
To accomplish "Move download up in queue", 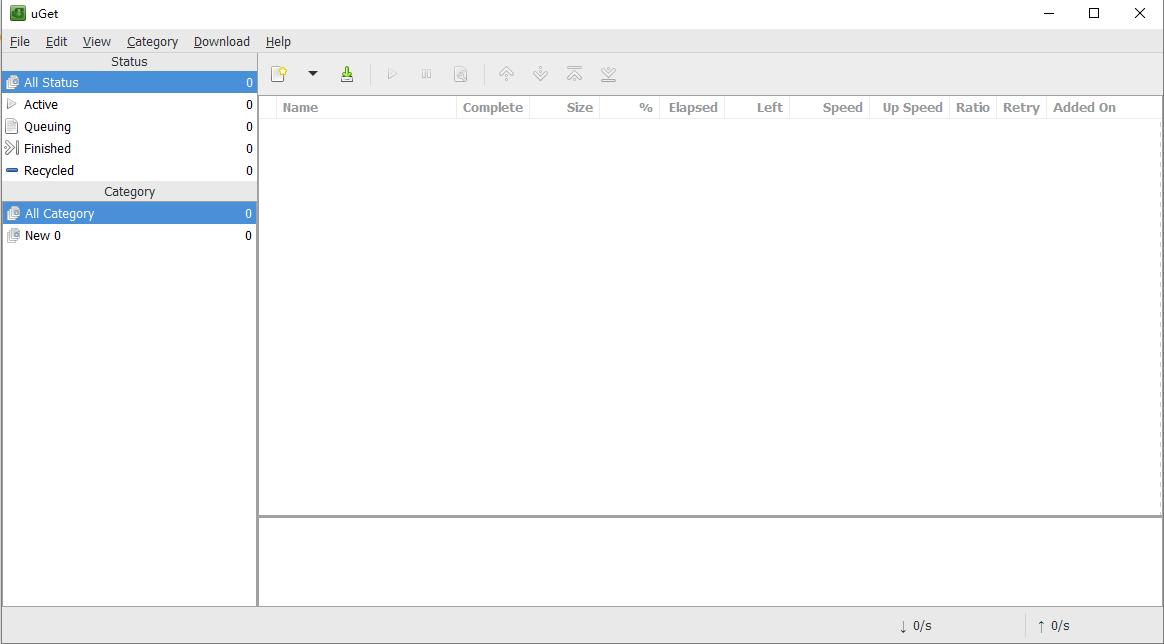I will click(506, 73).
